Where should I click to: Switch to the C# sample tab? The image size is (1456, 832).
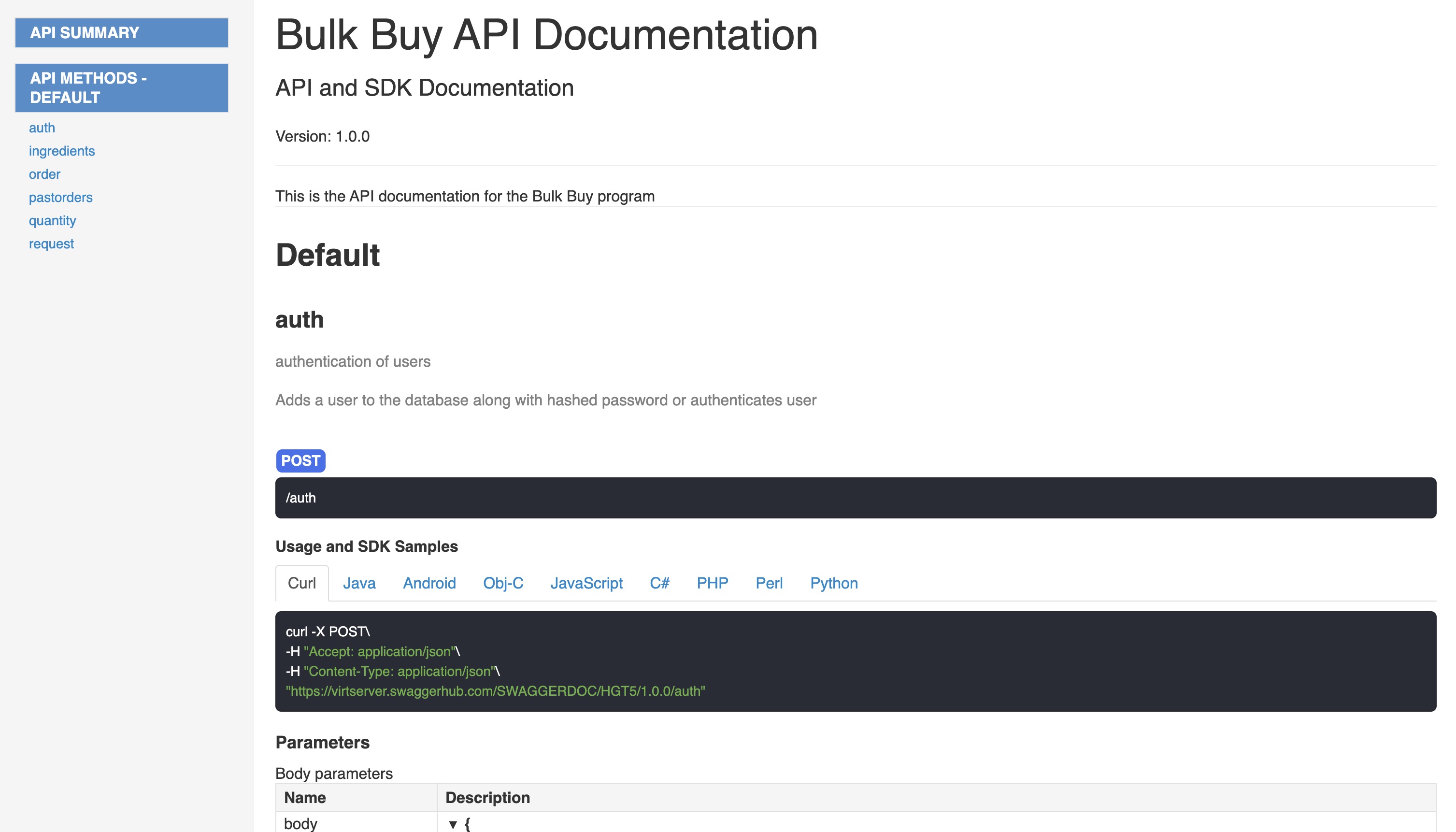click(x=659, y=583)
